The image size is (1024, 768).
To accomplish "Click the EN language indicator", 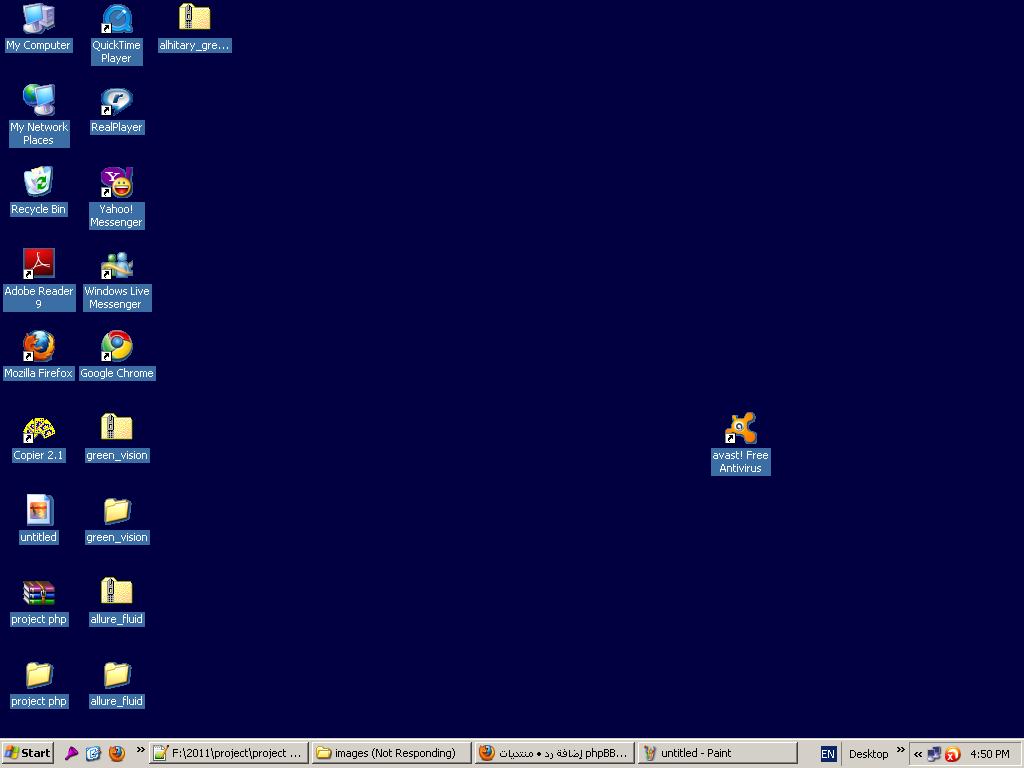I will click(x=828, y=754).
